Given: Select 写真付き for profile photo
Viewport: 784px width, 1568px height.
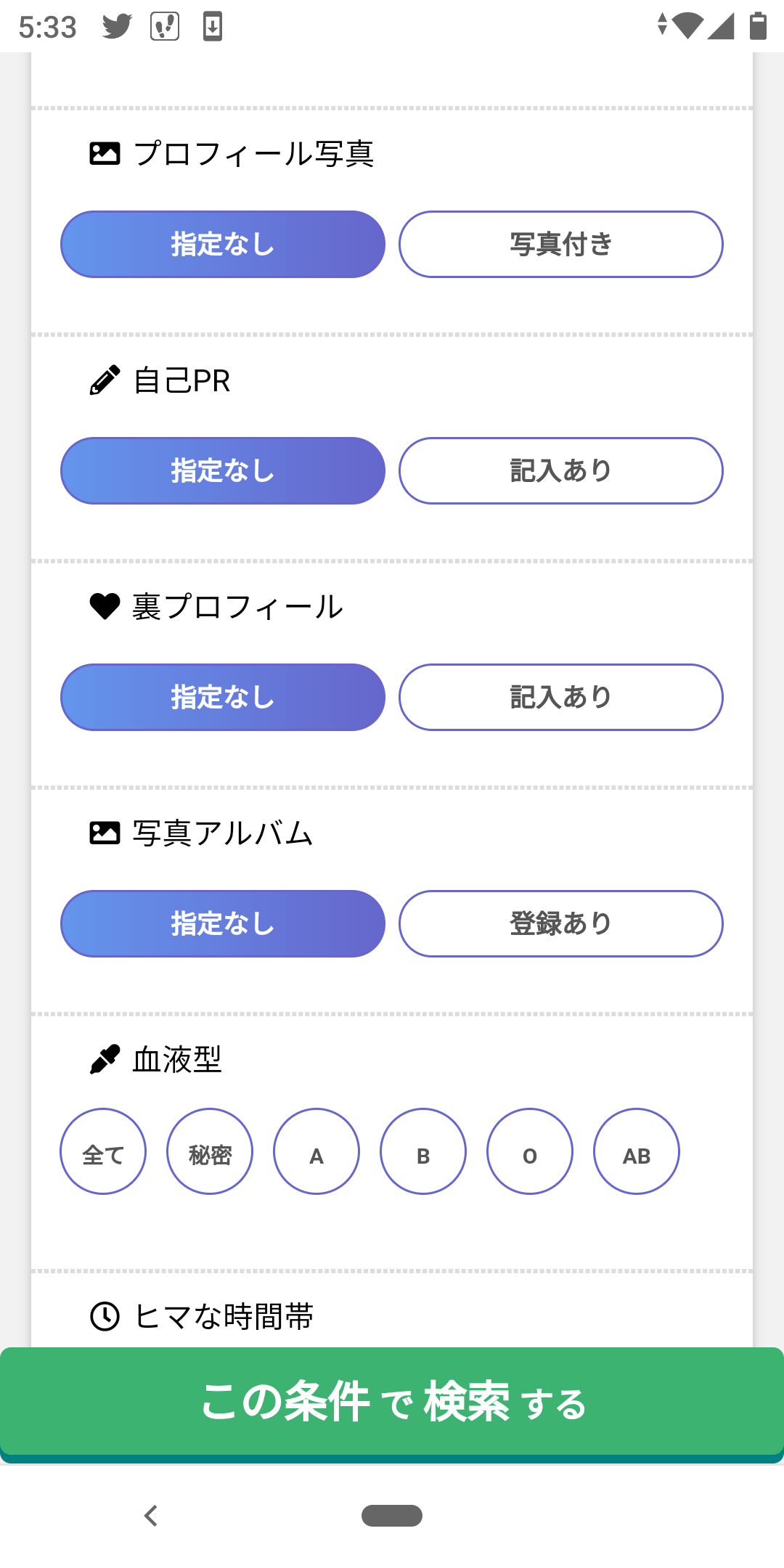Looking at the screenshot, I should (x=560, y=245).
